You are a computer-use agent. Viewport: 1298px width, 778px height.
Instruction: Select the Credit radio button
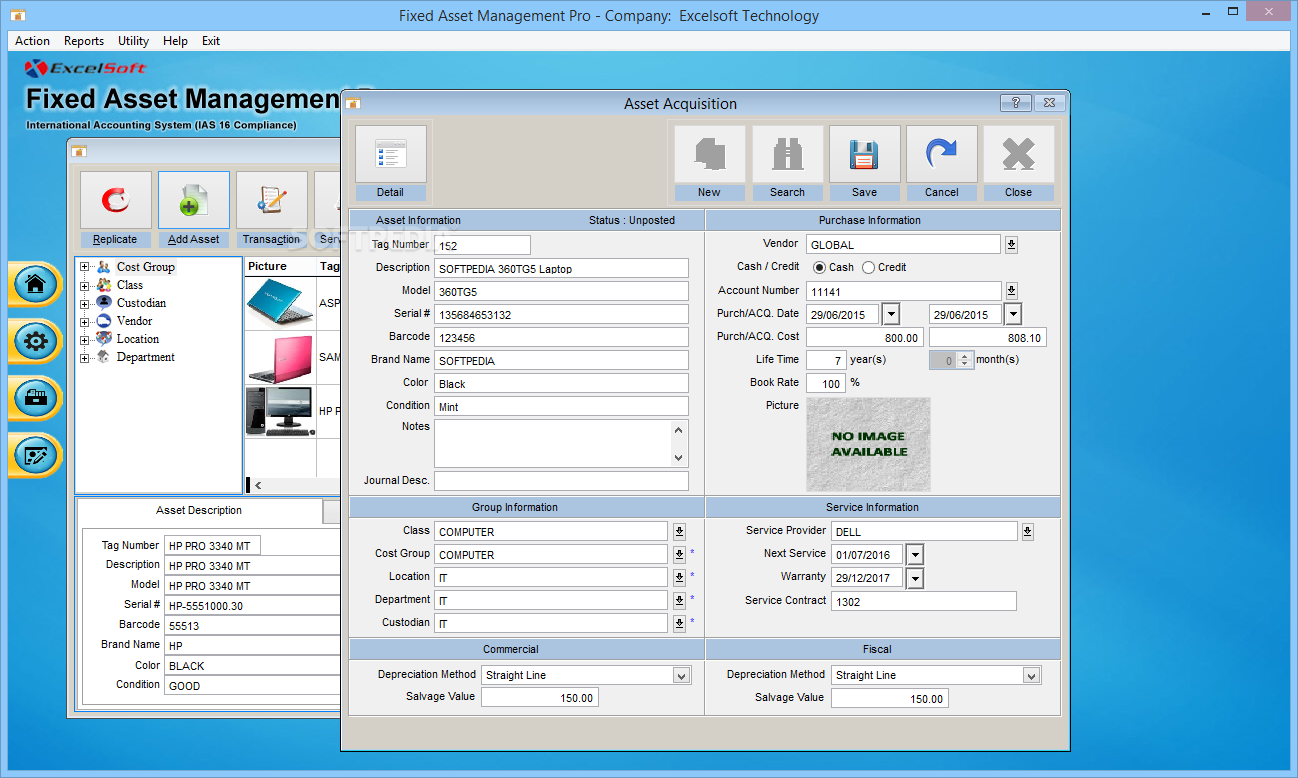[x=868, y=267]
